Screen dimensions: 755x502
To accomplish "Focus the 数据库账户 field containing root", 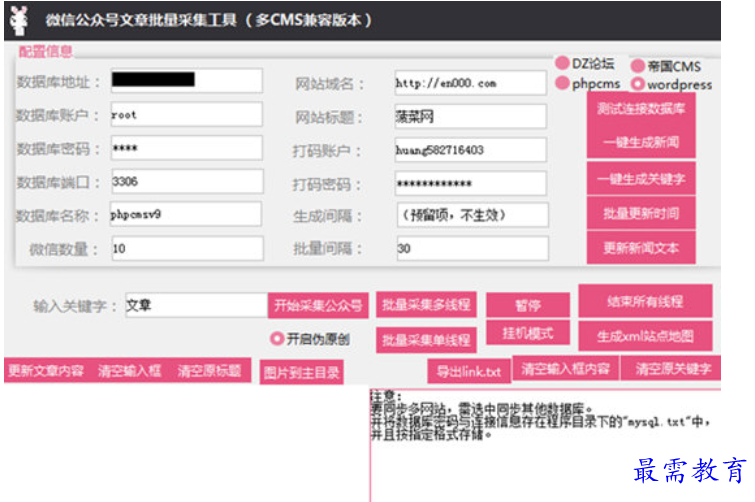I will point(187,115).
